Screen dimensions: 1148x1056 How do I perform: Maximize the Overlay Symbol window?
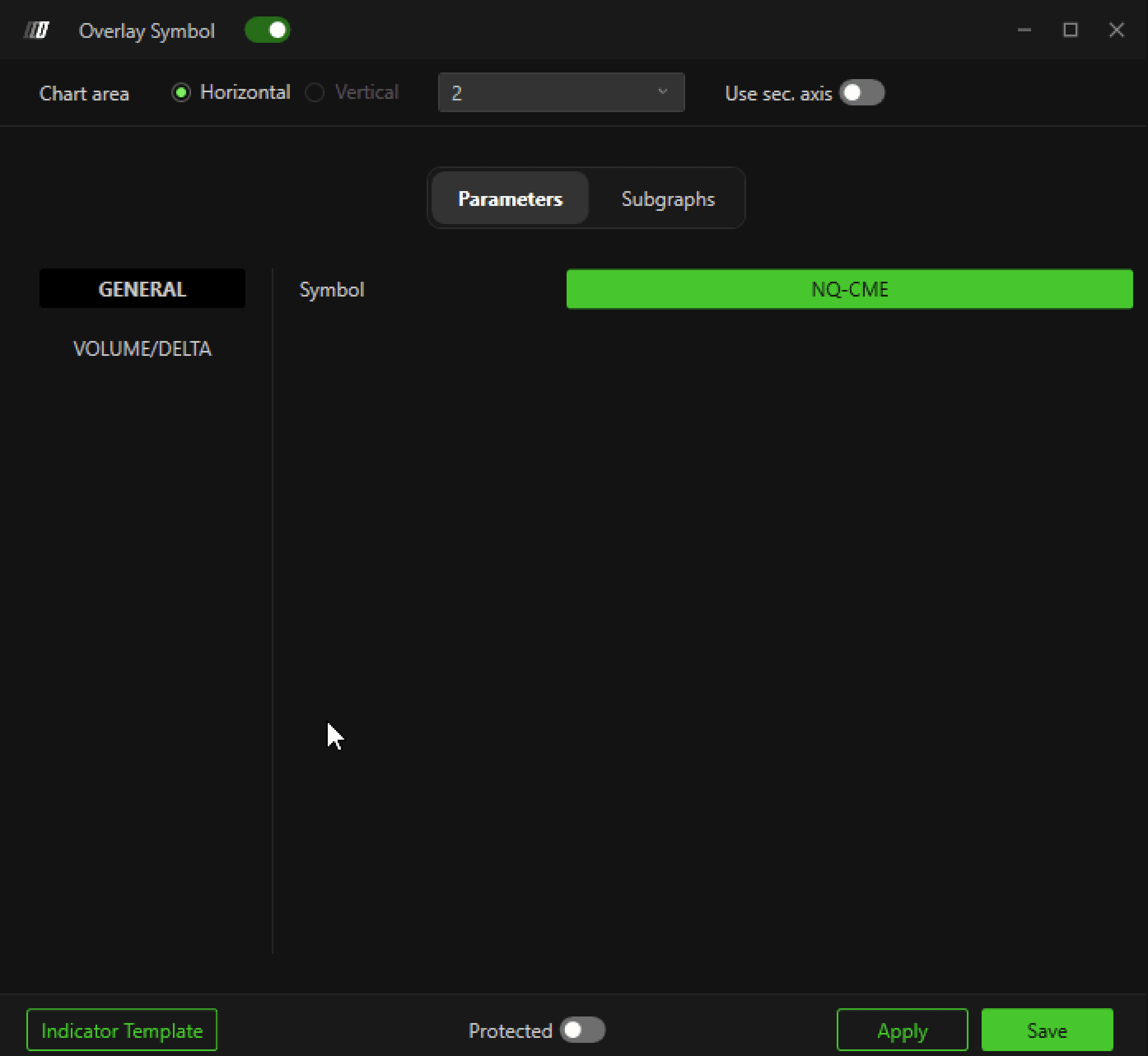pos(1070,30)
